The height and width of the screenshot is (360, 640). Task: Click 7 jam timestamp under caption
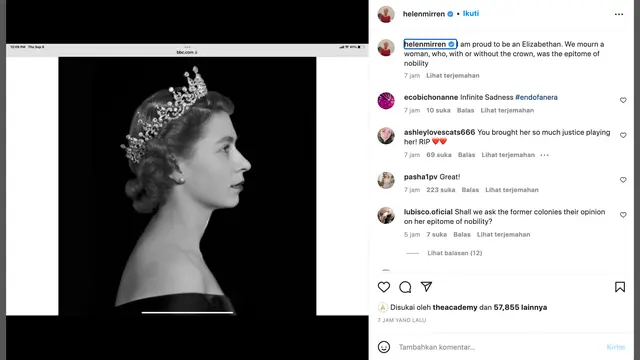point(412,76)
